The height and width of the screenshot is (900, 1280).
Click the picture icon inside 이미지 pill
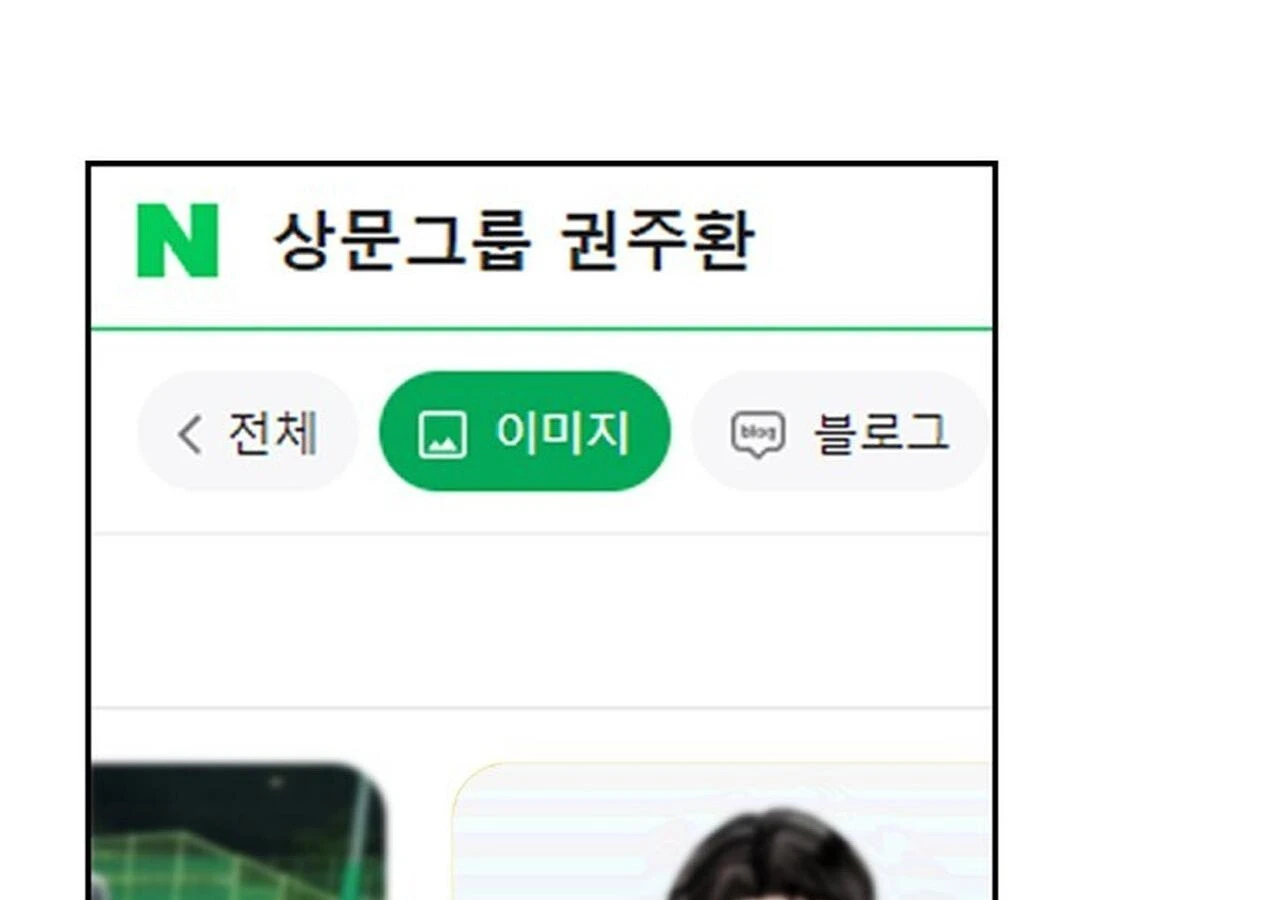click(442, 435)
